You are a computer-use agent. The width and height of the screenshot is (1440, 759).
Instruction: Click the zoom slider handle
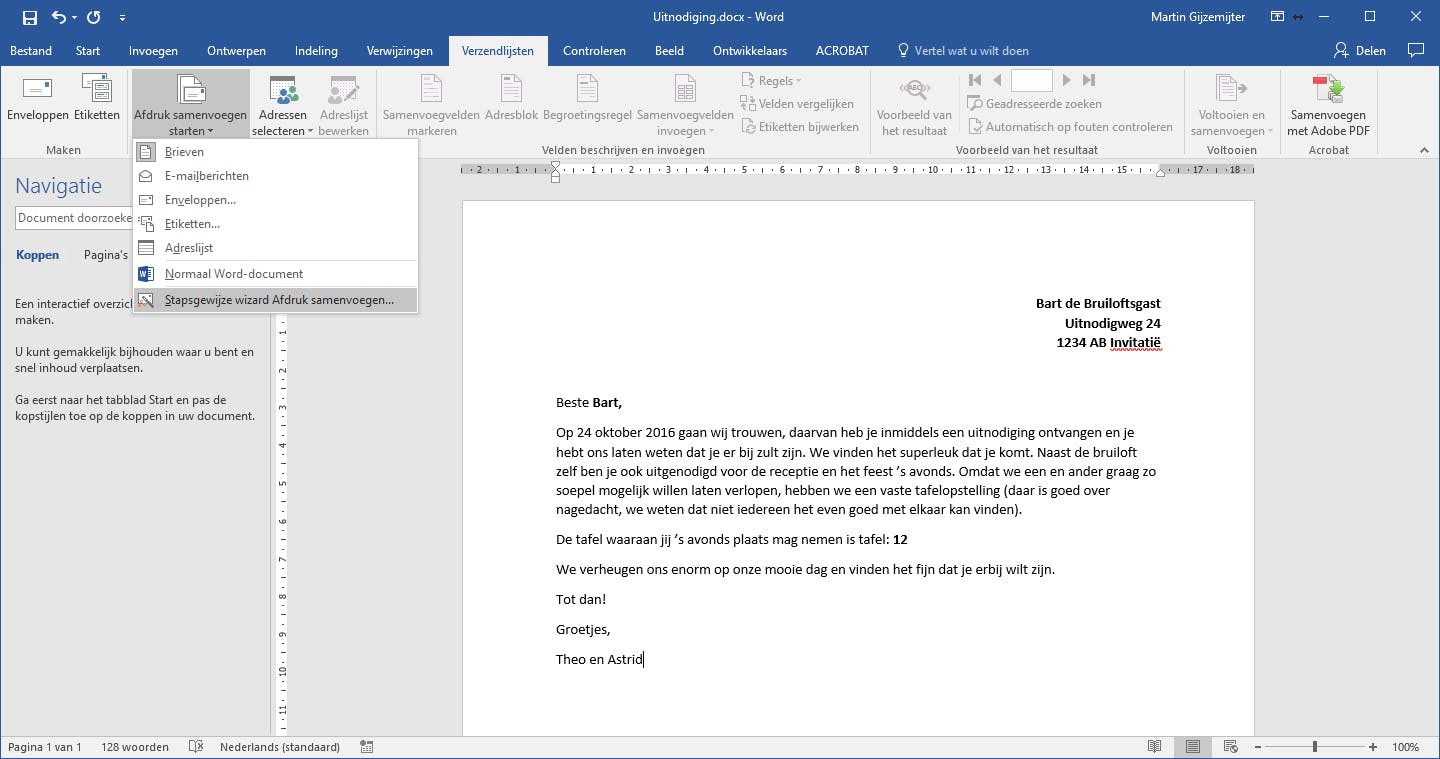point(1314,747)
